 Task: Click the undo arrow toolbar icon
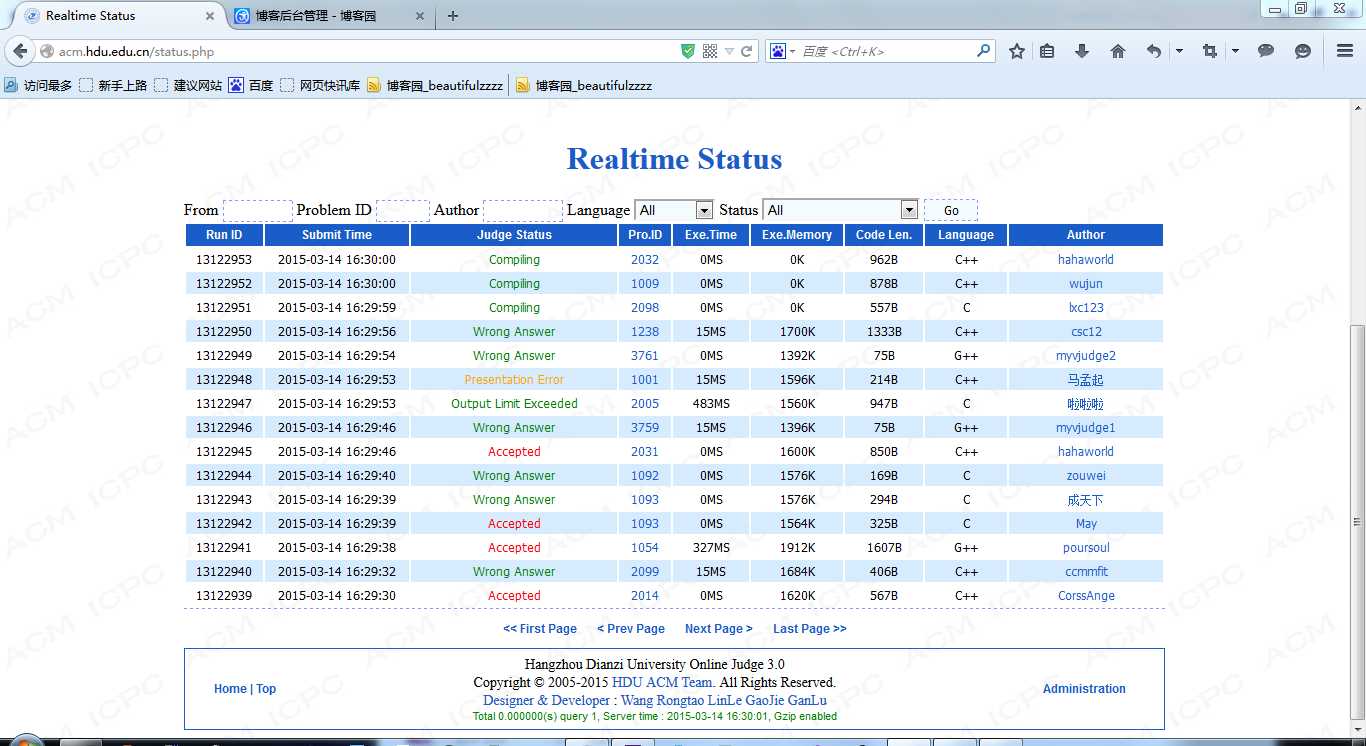tap(1154, 51)
